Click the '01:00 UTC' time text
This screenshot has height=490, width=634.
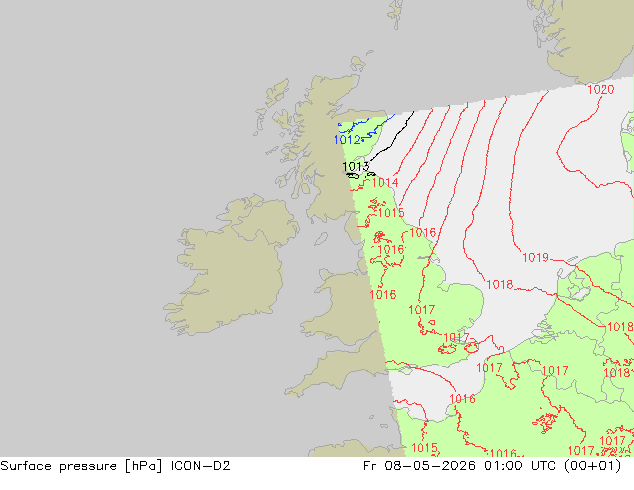pos(522,466)
